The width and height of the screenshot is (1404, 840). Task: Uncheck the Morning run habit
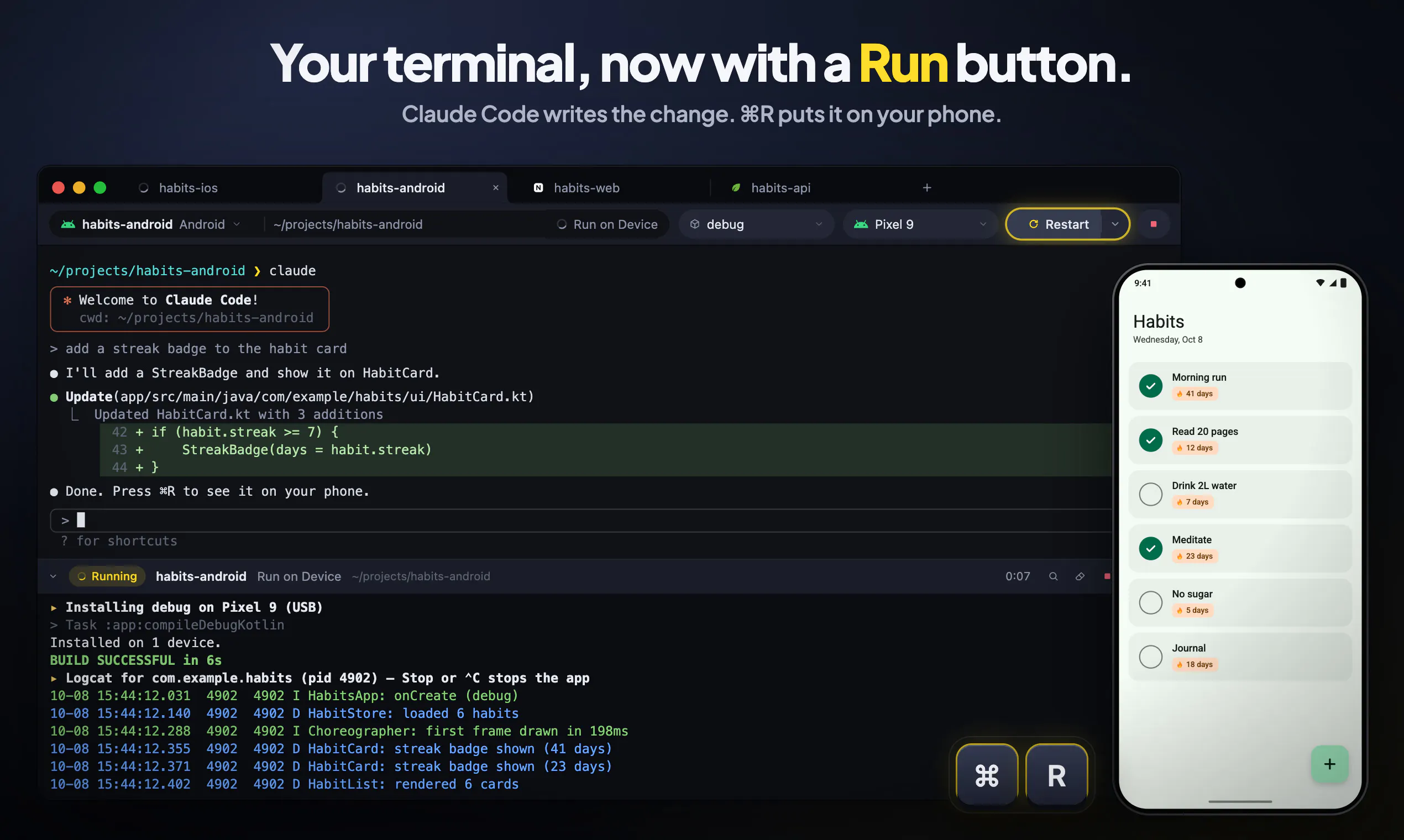[x=1150, y=386]
